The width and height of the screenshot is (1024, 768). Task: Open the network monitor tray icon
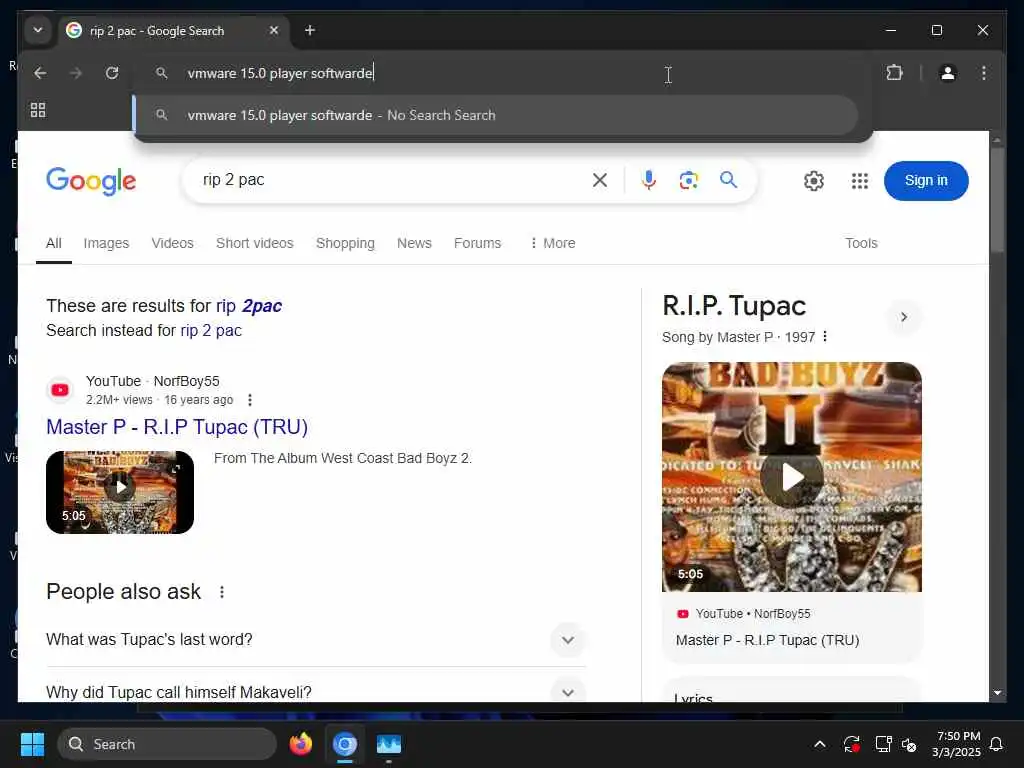click(883, 744)
